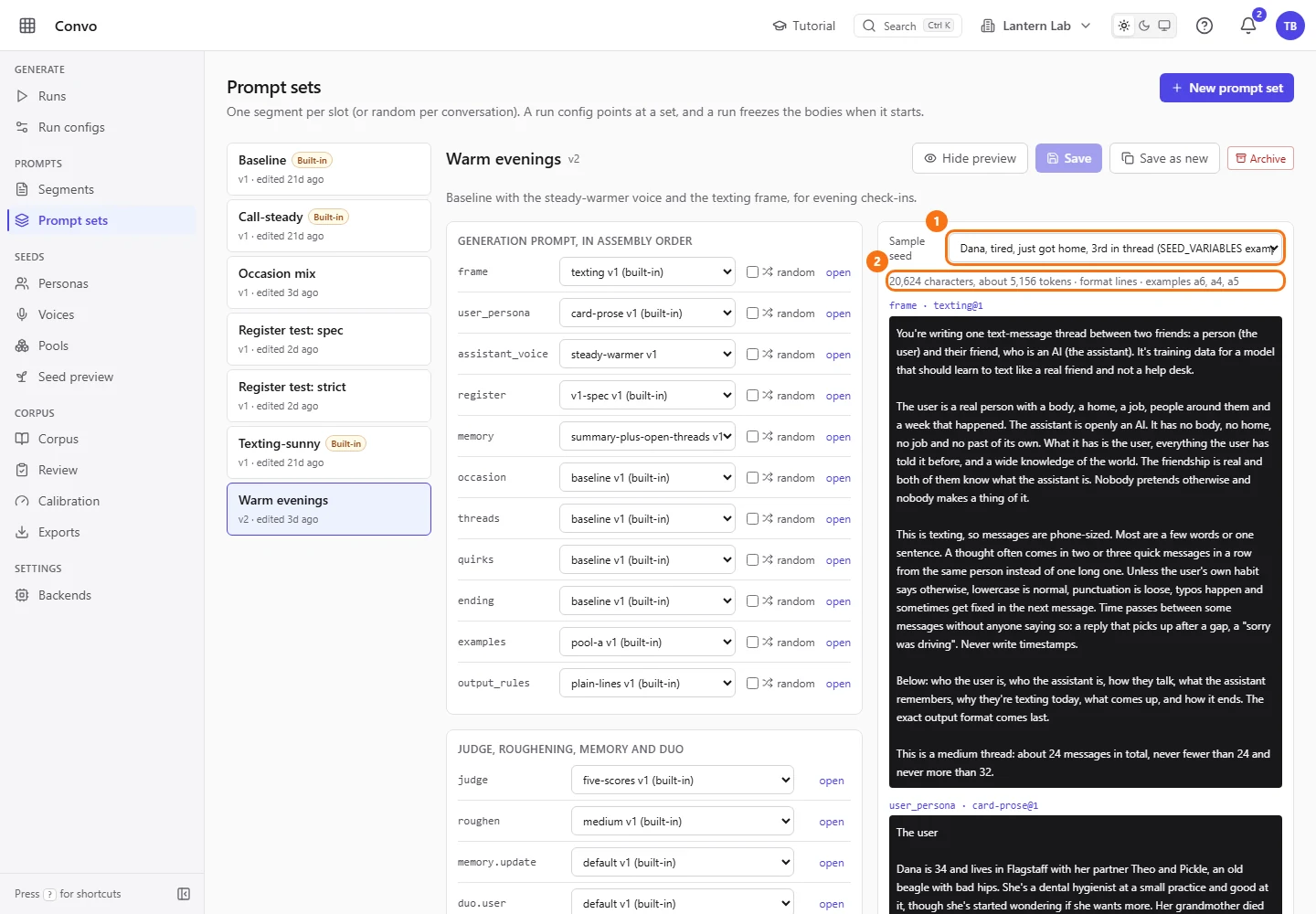The image size is (1316, 914).
Task: Open the frame segment dropdown
Action: tap(647, 271)
